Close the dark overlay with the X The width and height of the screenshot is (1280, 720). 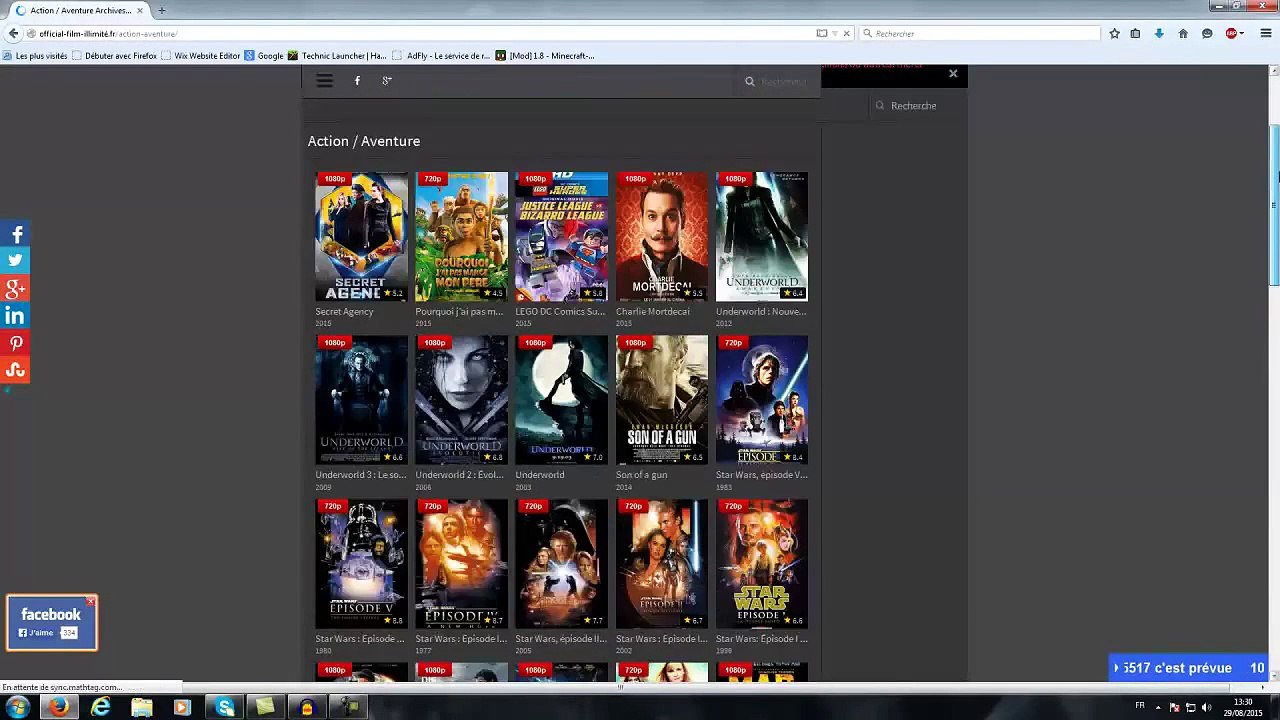(953, 73)
